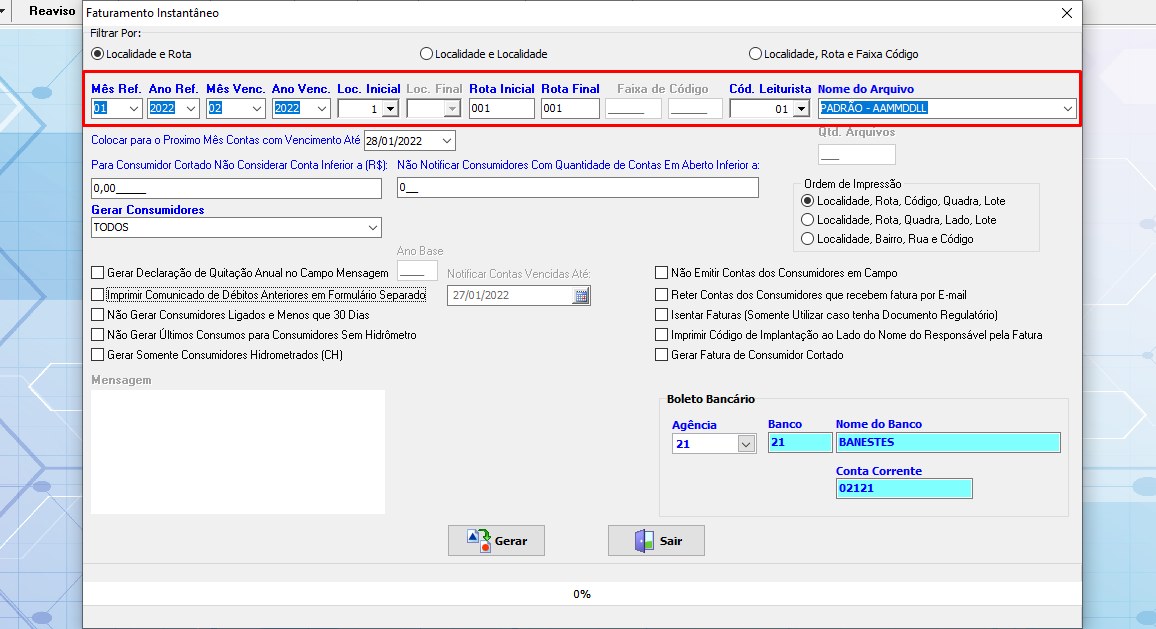Enable Gerar Fatura de Consumidor Cortado

tap(662, 355)
